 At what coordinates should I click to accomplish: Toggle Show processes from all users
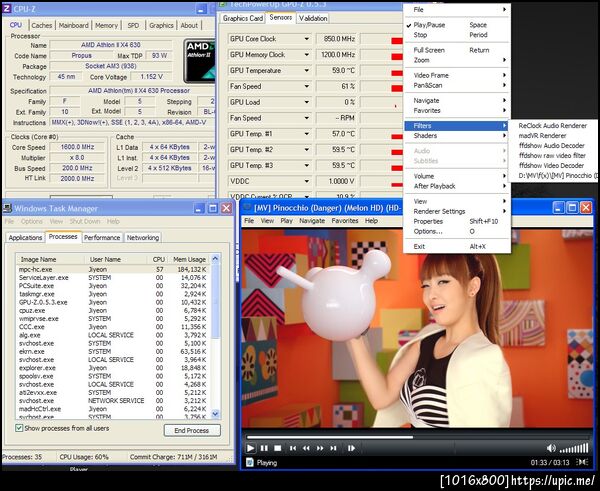[19, 428]
